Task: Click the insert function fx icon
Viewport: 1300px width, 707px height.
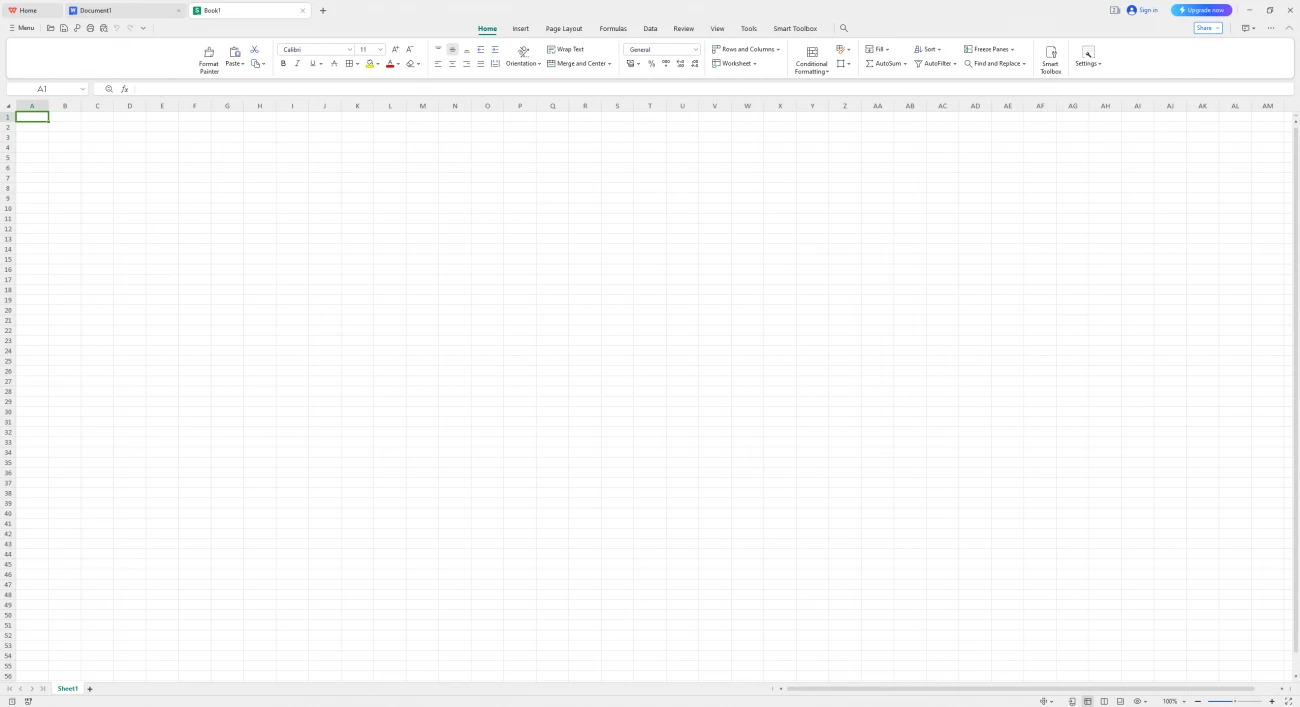Action: [125, 89]
